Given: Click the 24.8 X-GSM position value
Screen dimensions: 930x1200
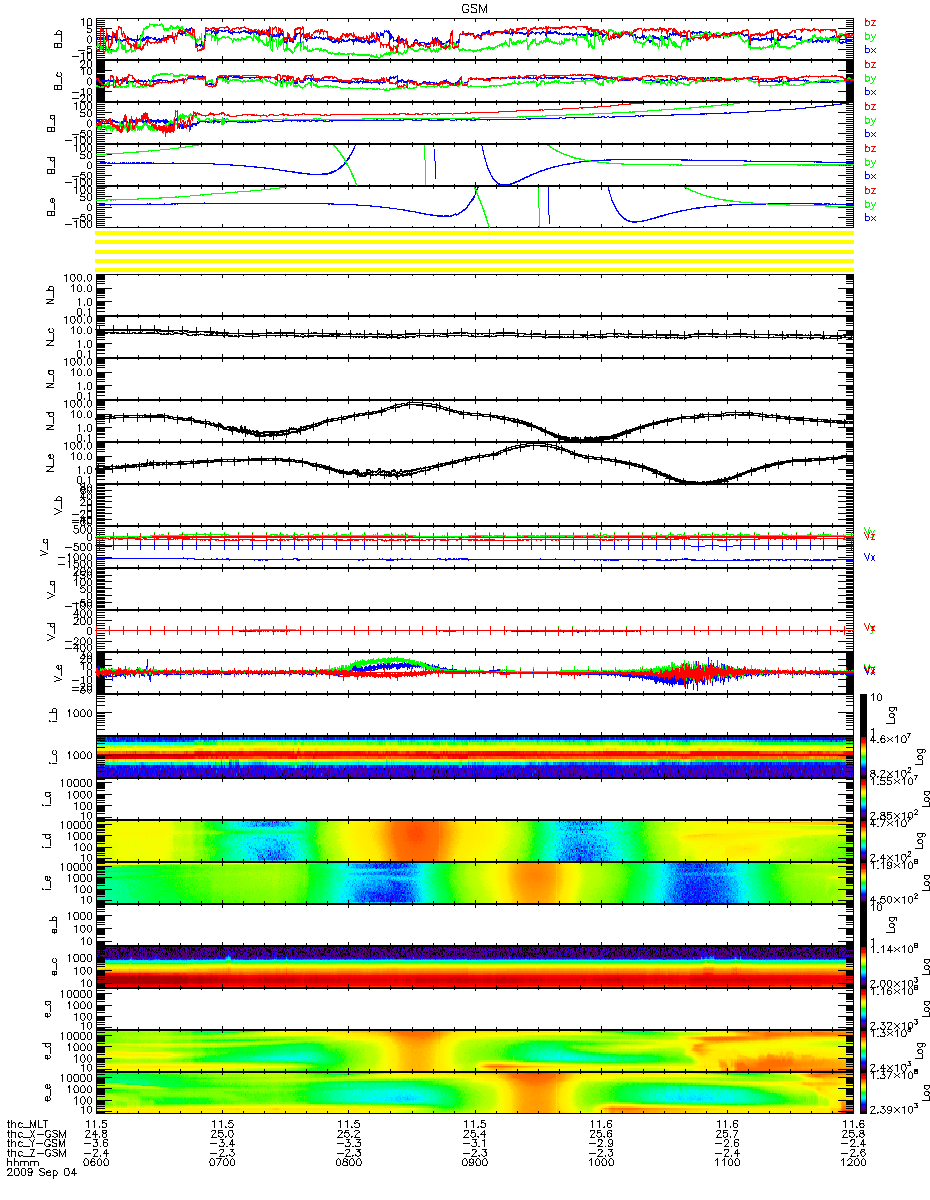Looking at the screenshot, I should (95, 1135).
